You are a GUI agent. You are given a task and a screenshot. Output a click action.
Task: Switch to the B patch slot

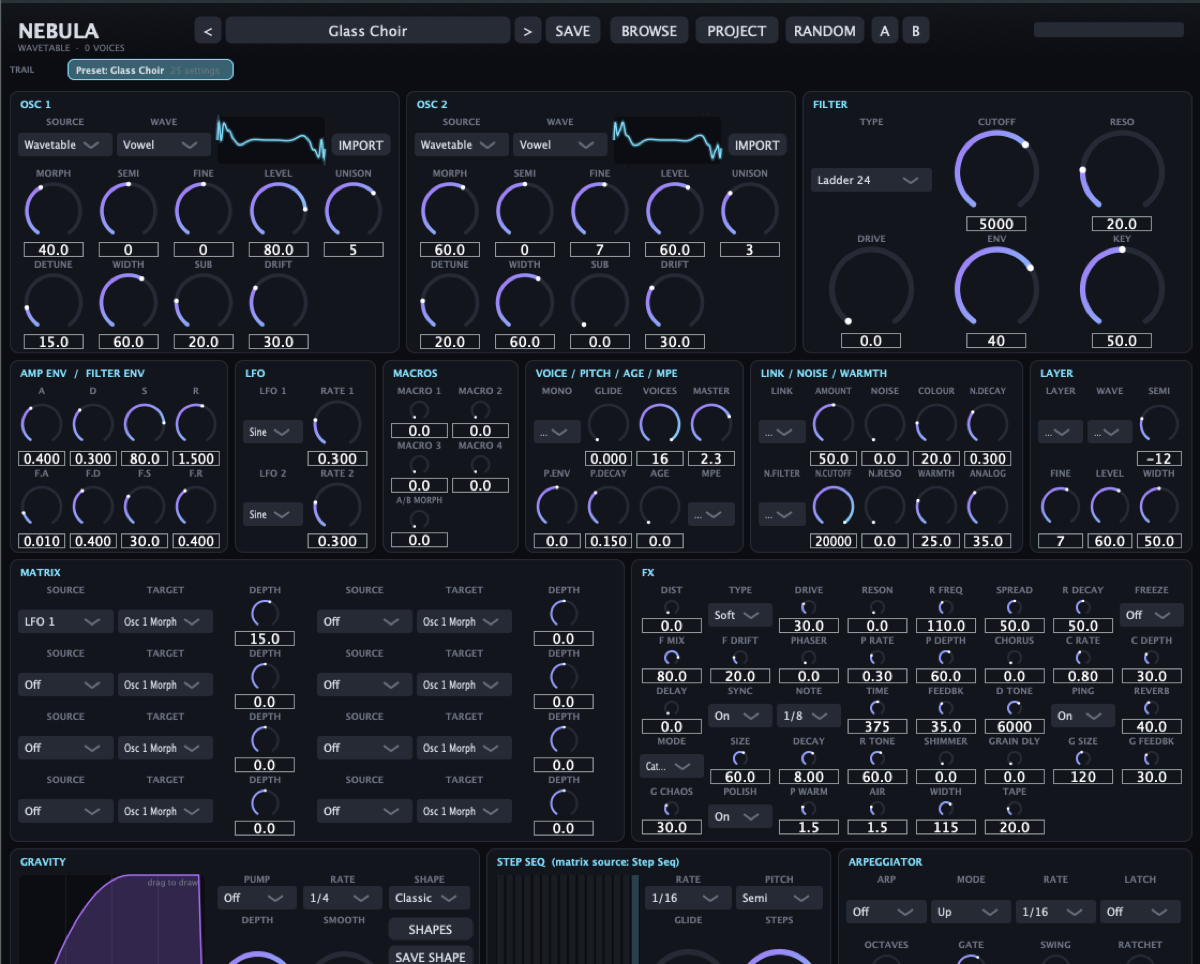point(916,31)
